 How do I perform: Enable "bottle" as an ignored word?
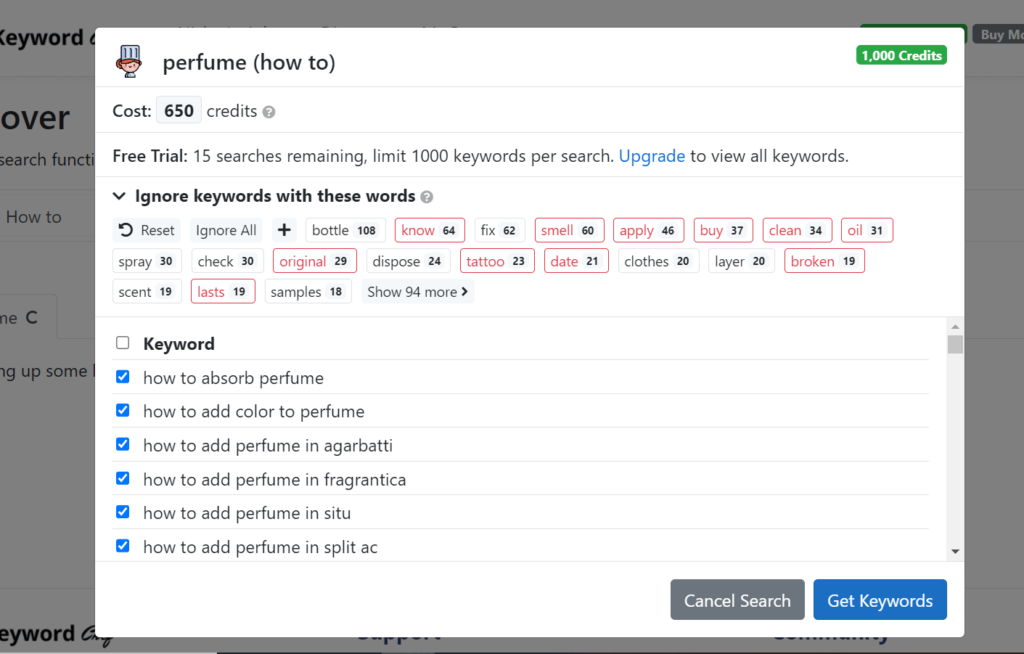(345, 230)
